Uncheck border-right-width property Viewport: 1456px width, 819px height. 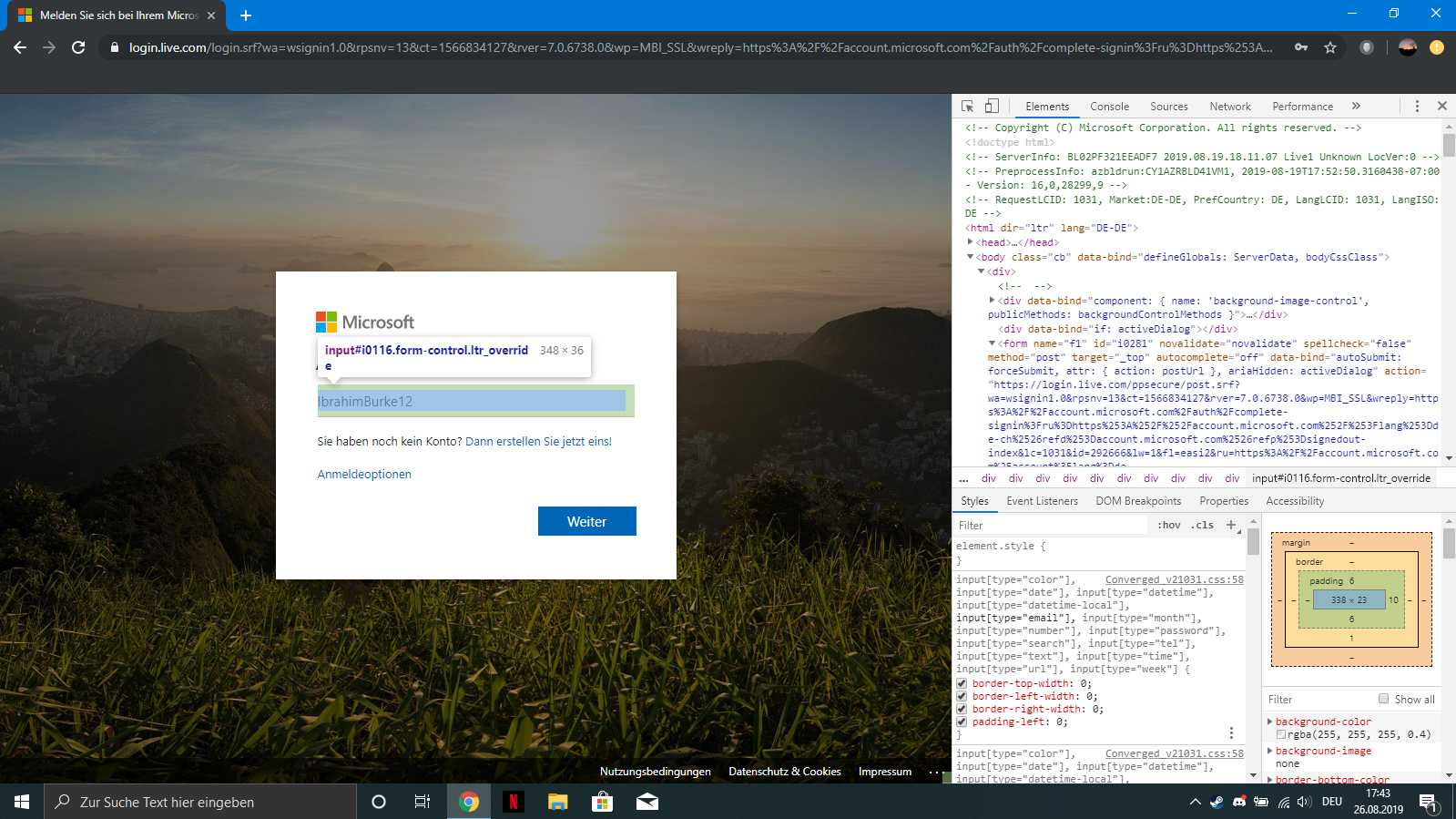pos(962,709)
